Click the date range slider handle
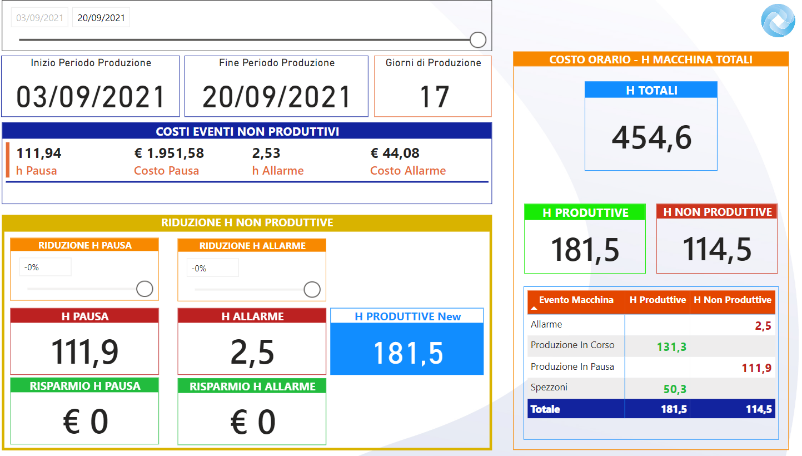Screen dimensions: 802x456 pyautogui.click(x=478, y=40)
